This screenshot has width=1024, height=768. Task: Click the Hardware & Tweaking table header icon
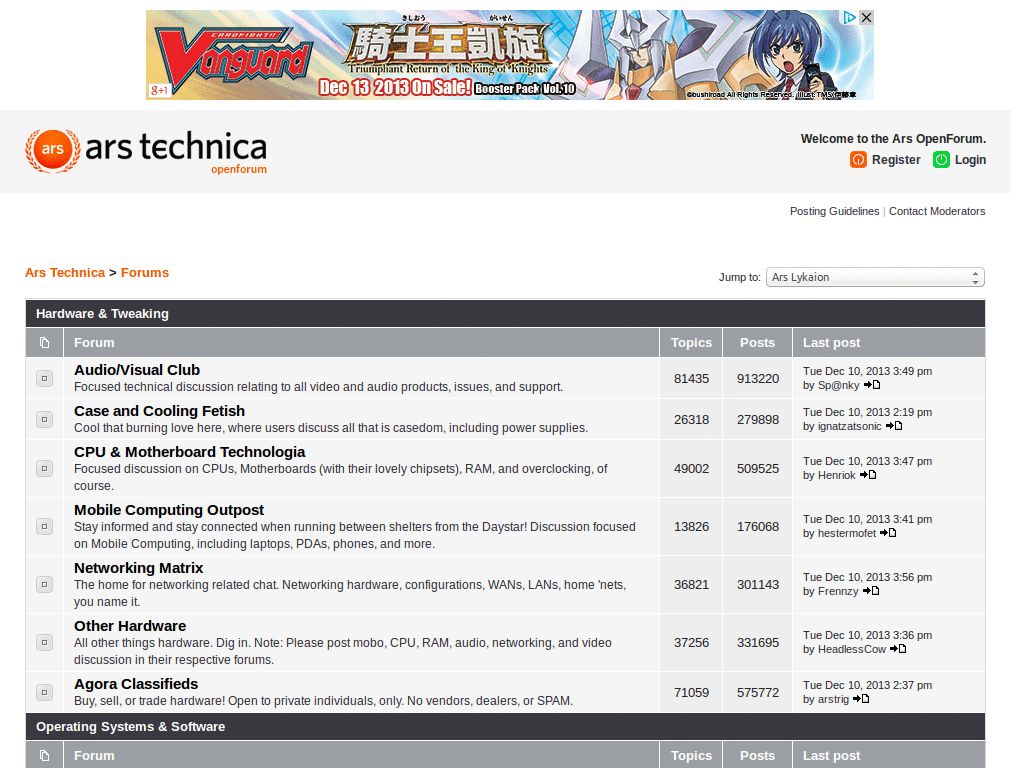(44, 343)
